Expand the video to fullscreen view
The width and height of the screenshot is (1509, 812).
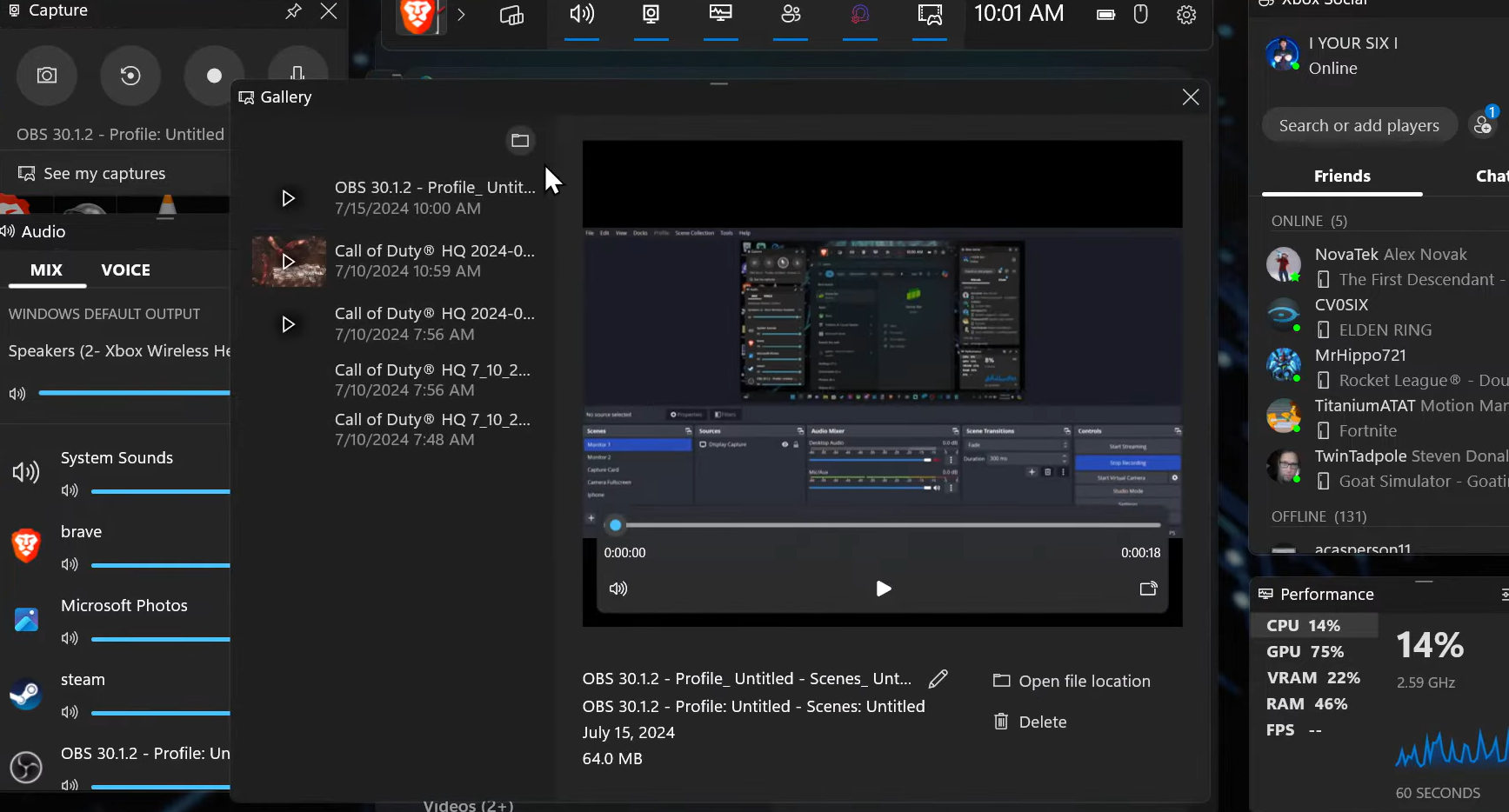click(1148, 589)
